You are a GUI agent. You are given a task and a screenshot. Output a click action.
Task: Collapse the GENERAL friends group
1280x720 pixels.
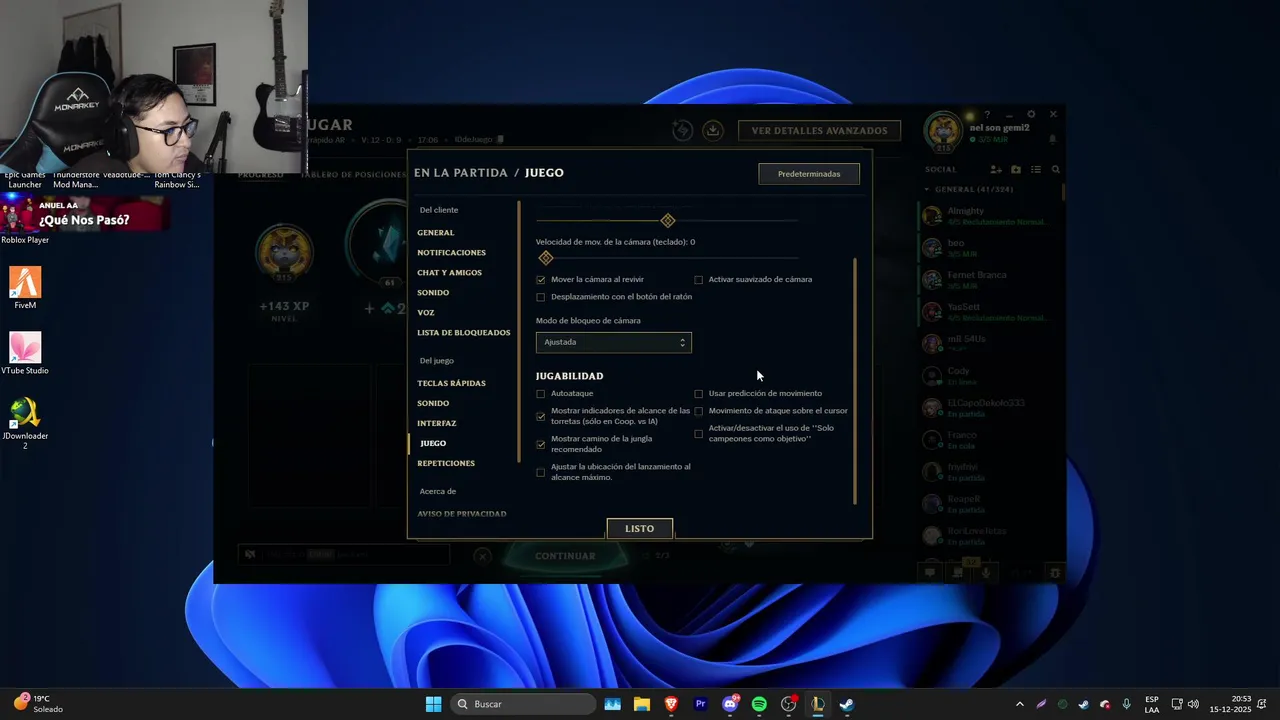pos(927,189)
